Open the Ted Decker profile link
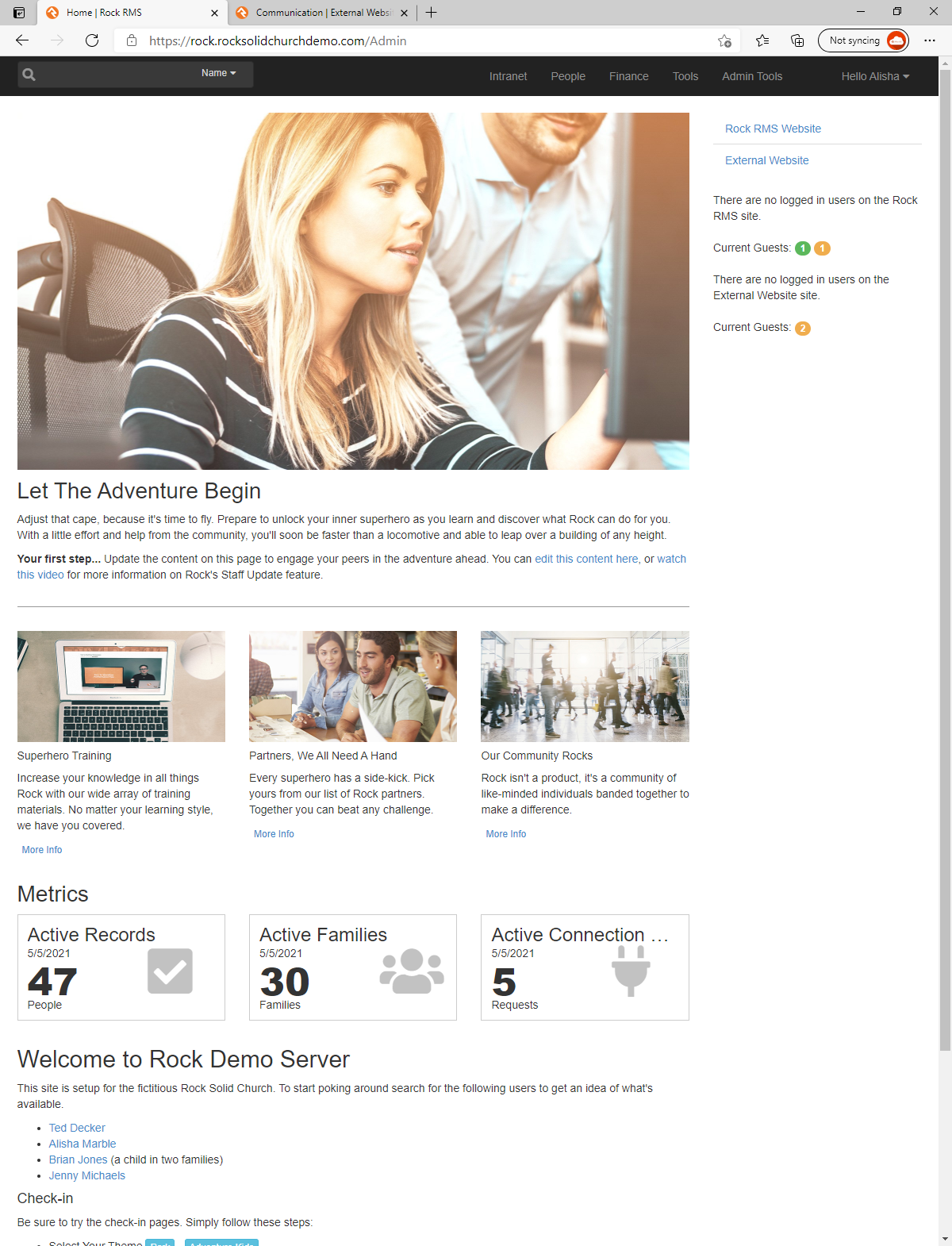The image size is (952, 1246). coord(77,1128)
